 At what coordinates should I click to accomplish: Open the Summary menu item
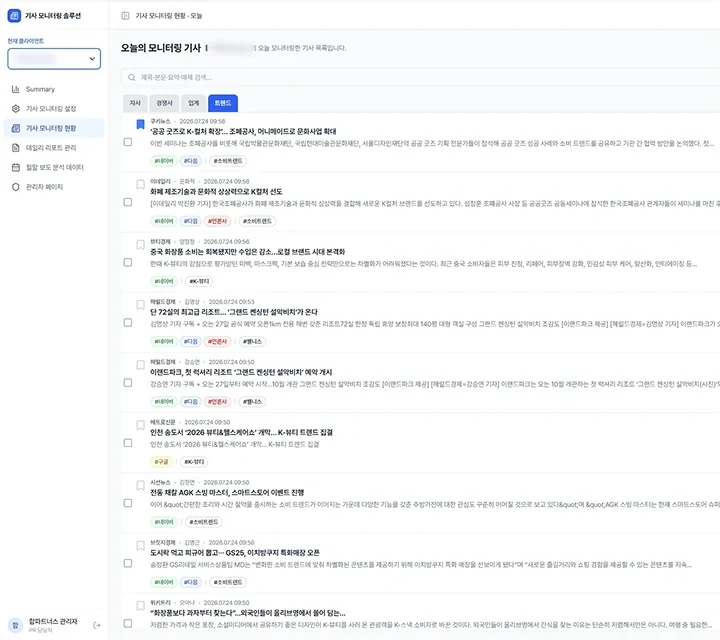tap(54, 89)
